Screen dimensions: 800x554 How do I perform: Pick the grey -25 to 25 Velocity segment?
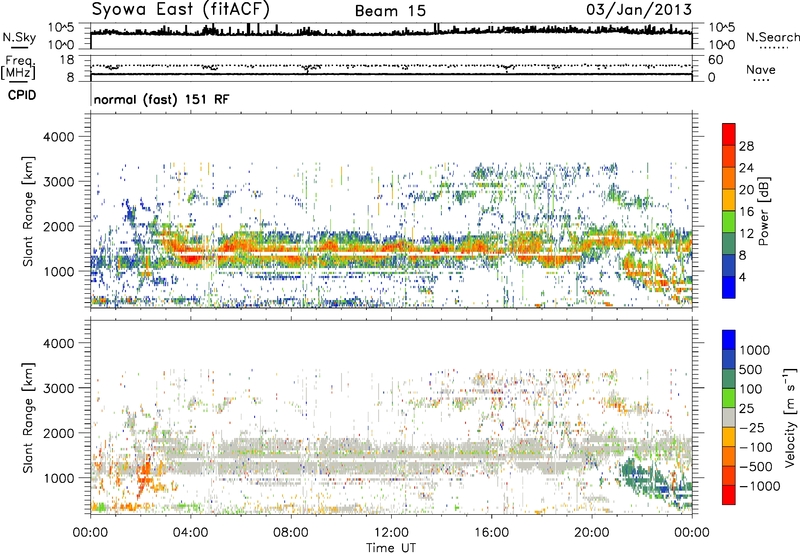coord(729,417)
